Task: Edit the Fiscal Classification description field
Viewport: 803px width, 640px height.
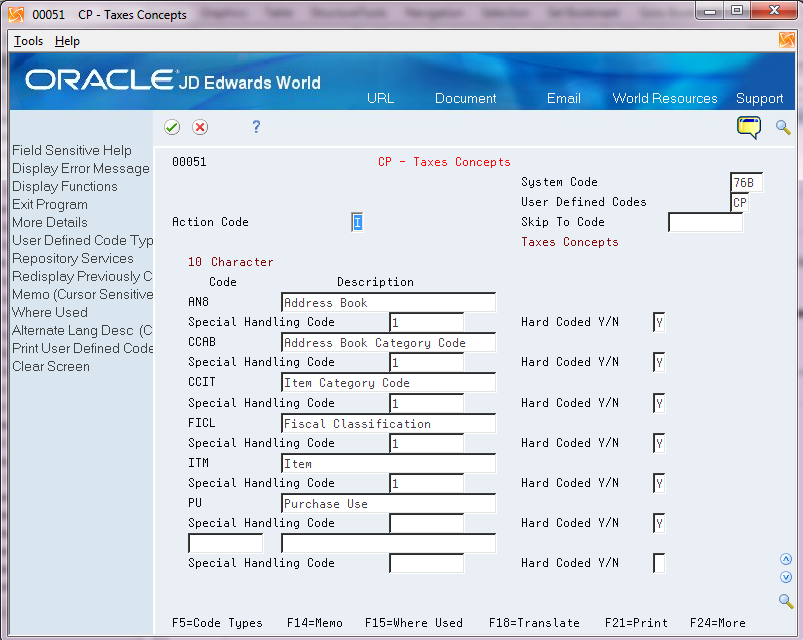Action: click(x=389, y=423)
